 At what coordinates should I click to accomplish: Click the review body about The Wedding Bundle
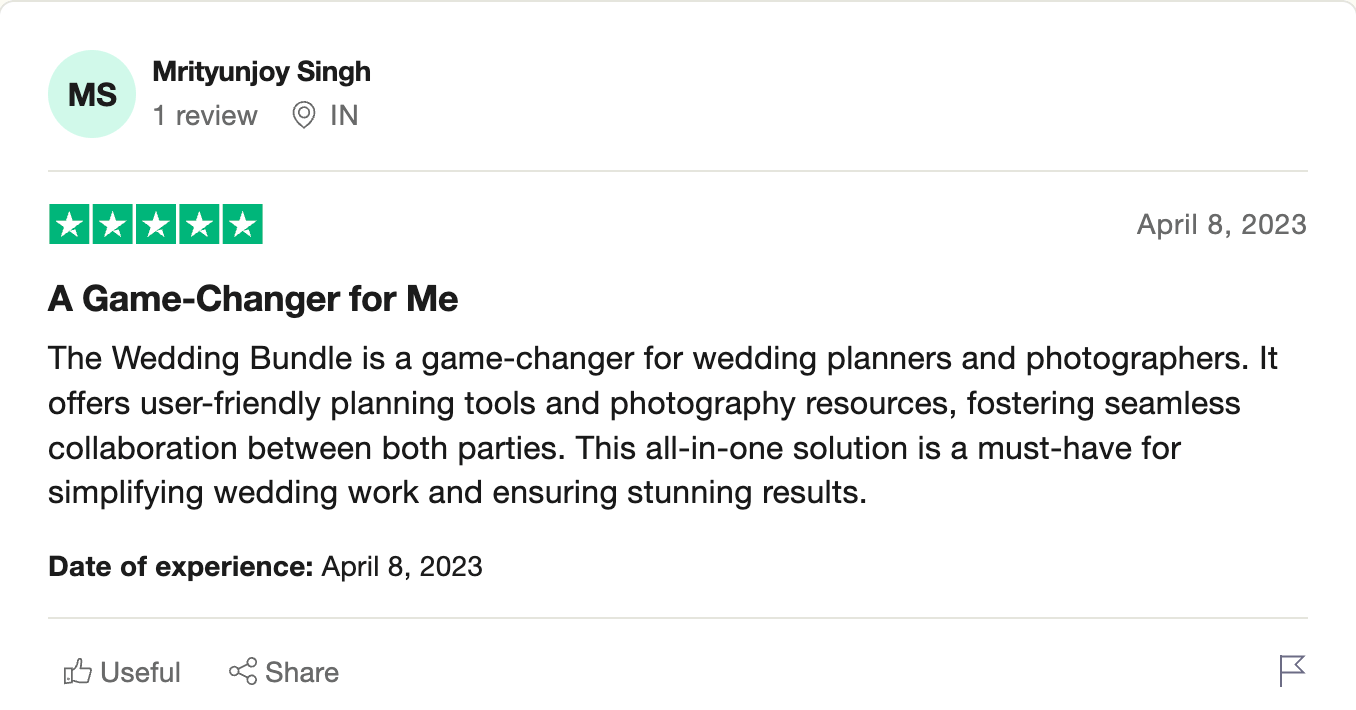(662, 425)
